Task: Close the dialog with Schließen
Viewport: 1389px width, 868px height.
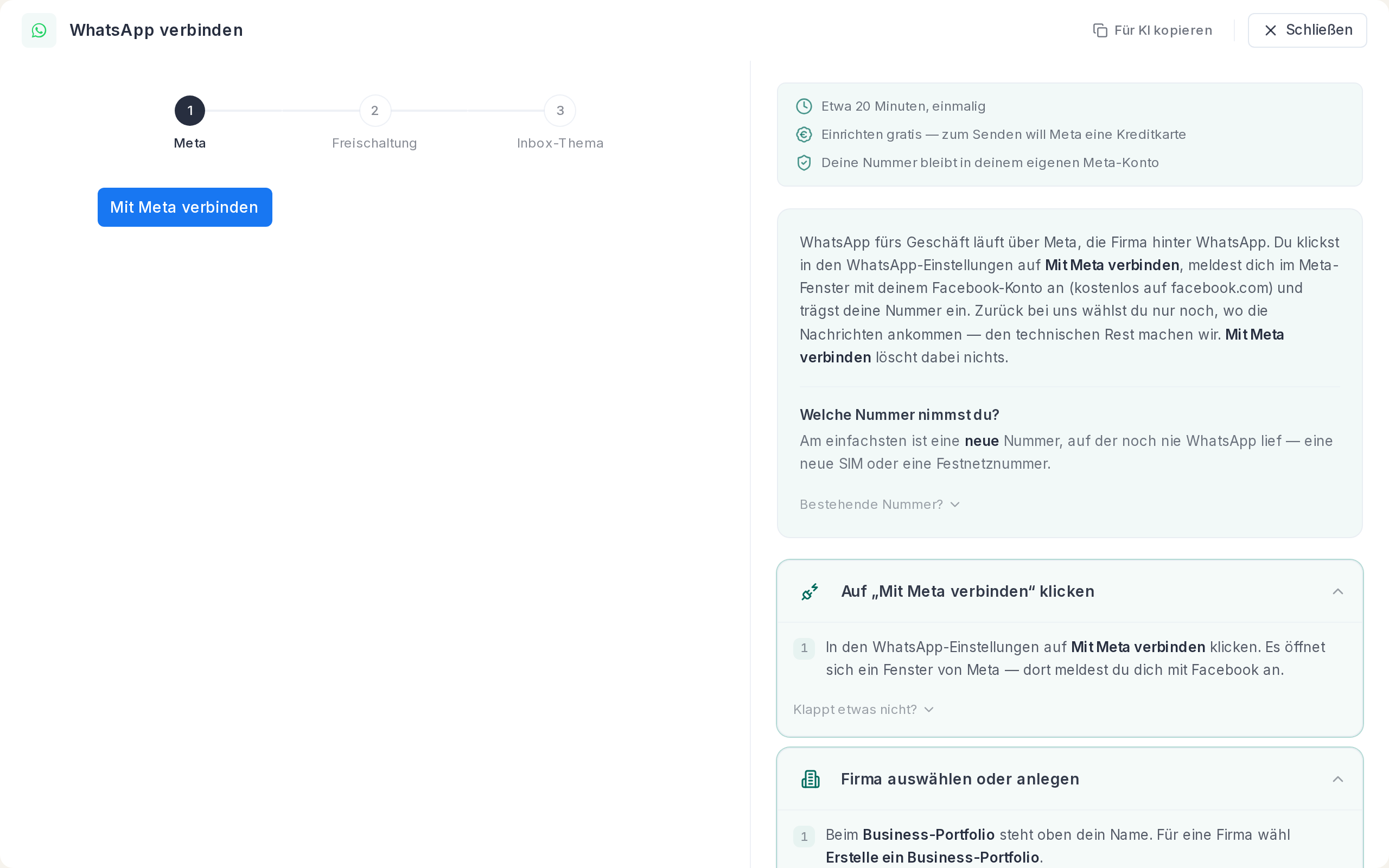Action: click(1307, 30)
